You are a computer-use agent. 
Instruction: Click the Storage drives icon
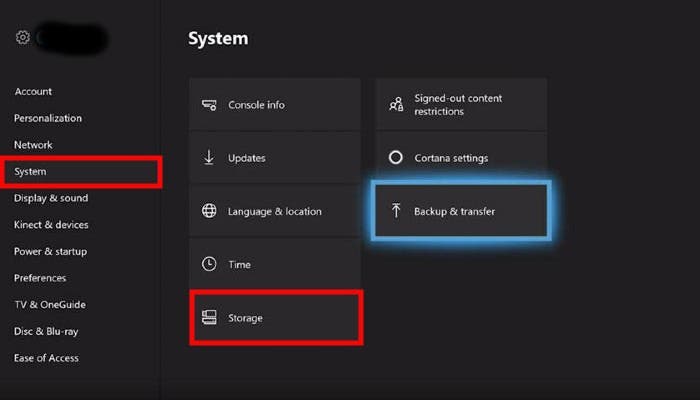209,317
